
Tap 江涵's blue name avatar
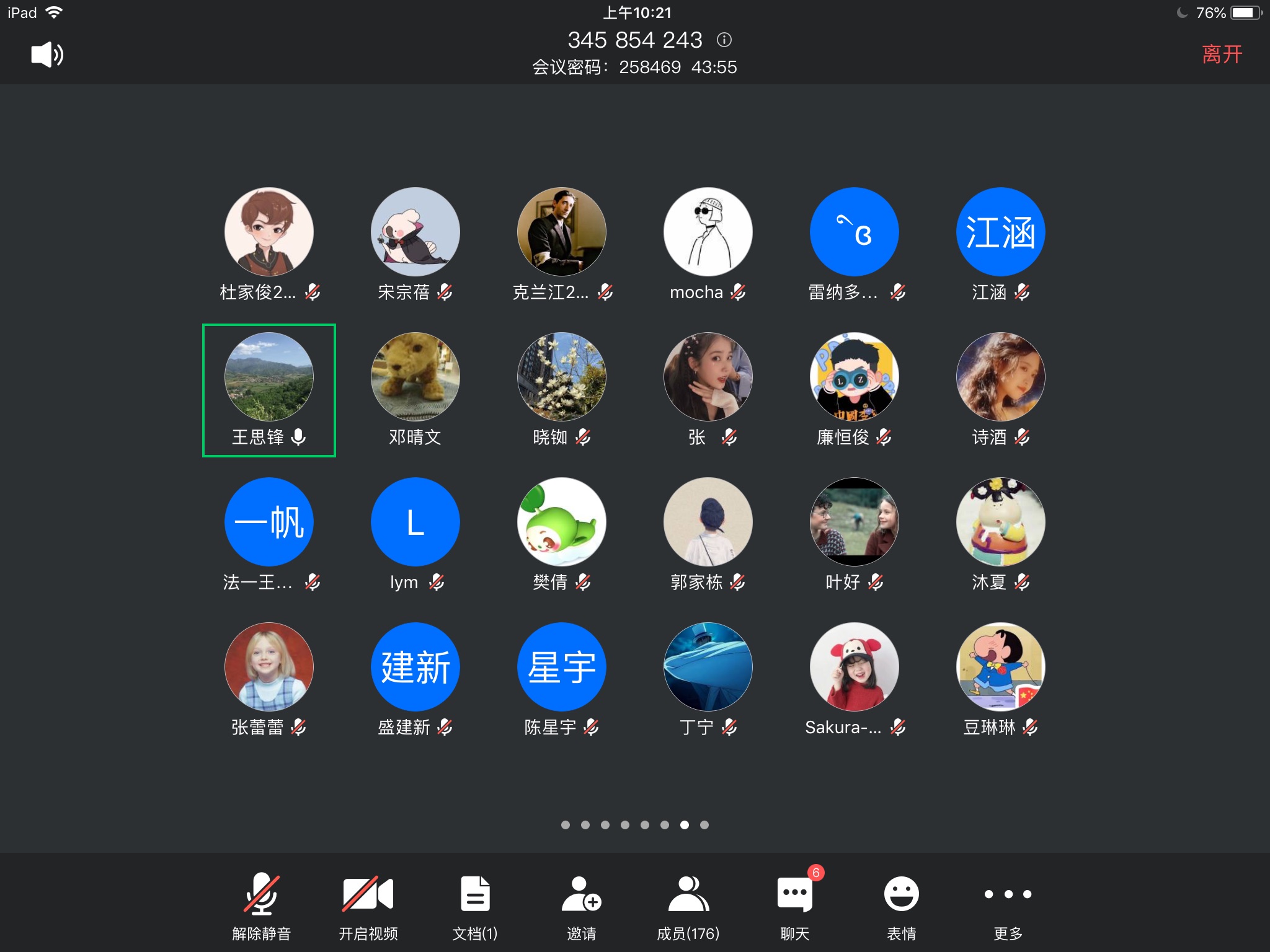tap(1000, 232)
